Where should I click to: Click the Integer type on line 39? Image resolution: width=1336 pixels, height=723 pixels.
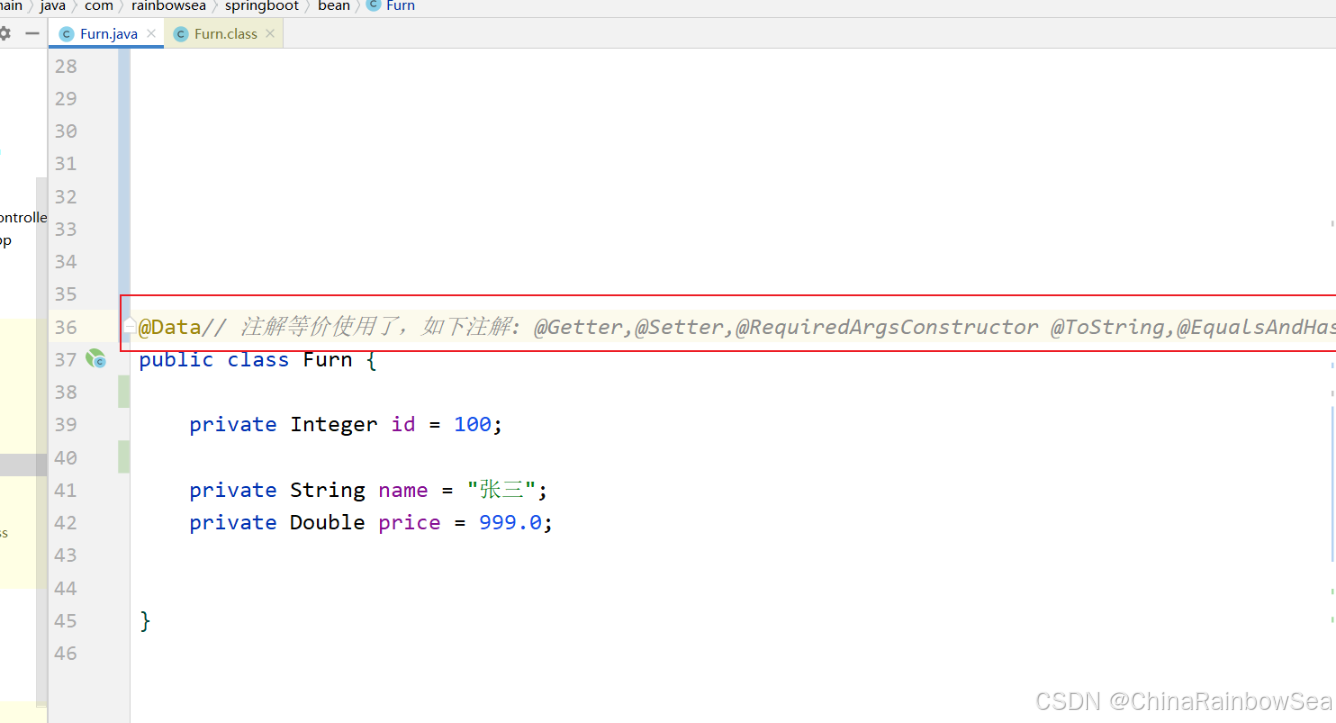click(x=334, y=425)
